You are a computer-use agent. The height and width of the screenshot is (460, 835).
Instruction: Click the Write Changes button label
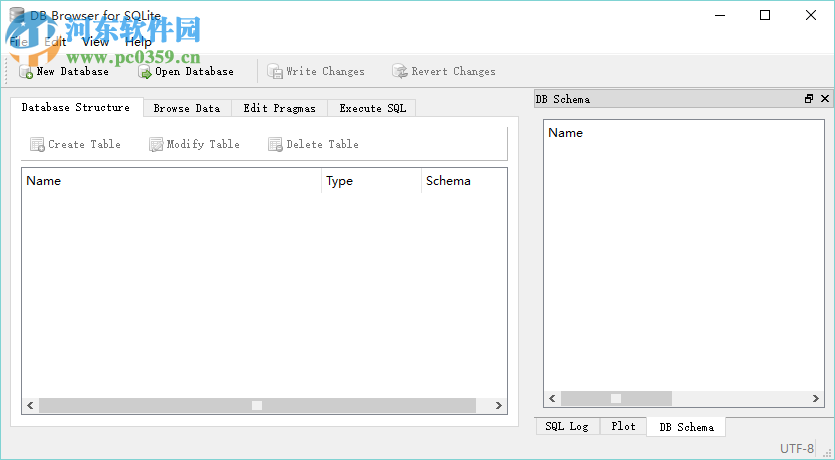point(325,71)
